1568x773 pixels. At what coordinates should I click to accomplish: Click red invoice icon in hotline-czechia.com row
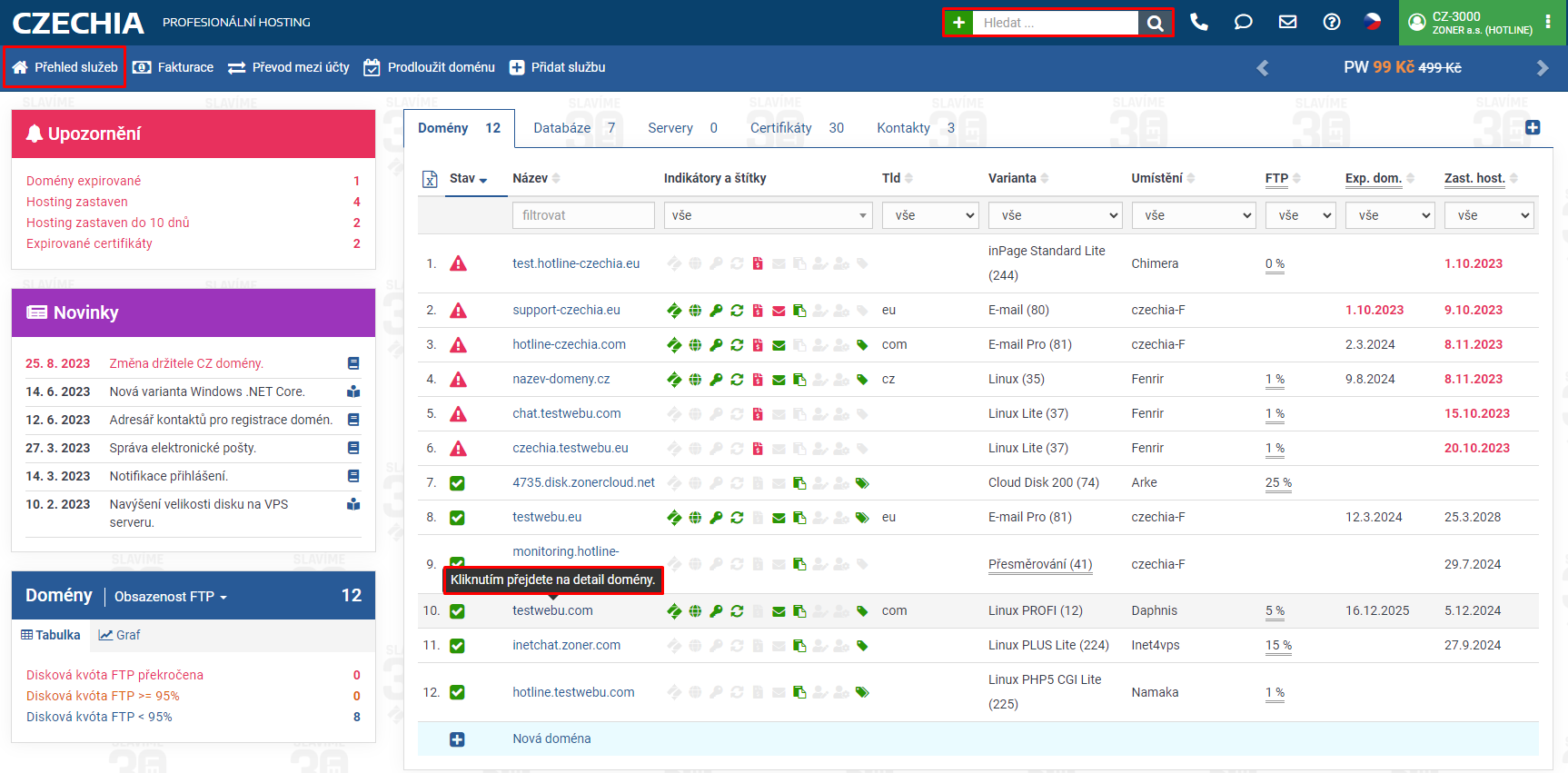(758, 345)
